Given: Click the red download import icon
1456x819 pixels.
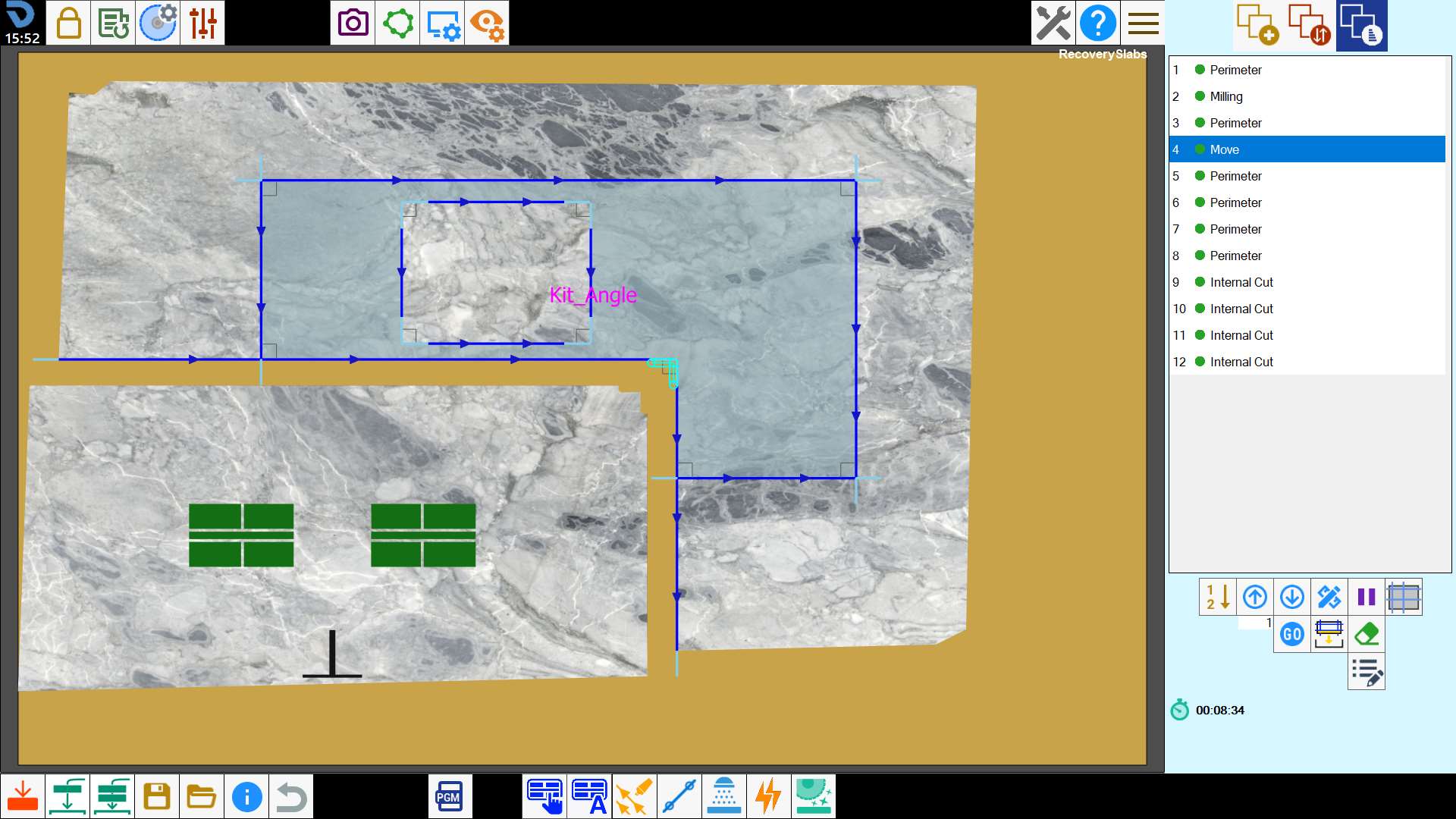Looking at the screenshot, I should 23,796.
